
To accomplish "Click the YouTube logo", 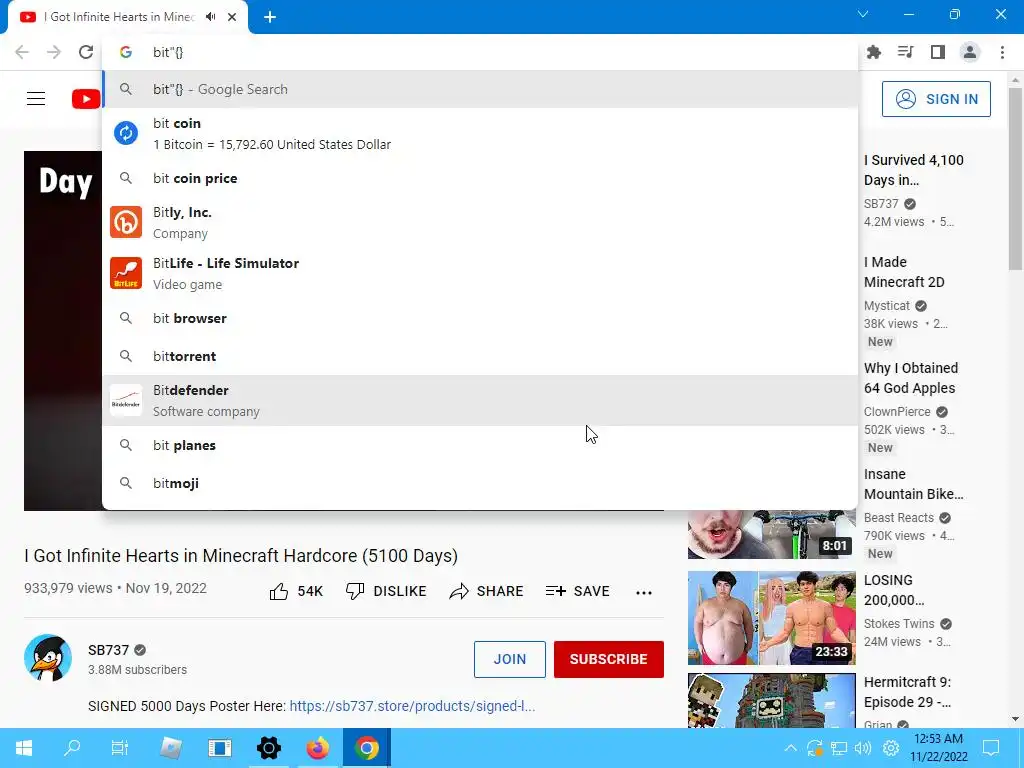I will [x=86, y=99].
